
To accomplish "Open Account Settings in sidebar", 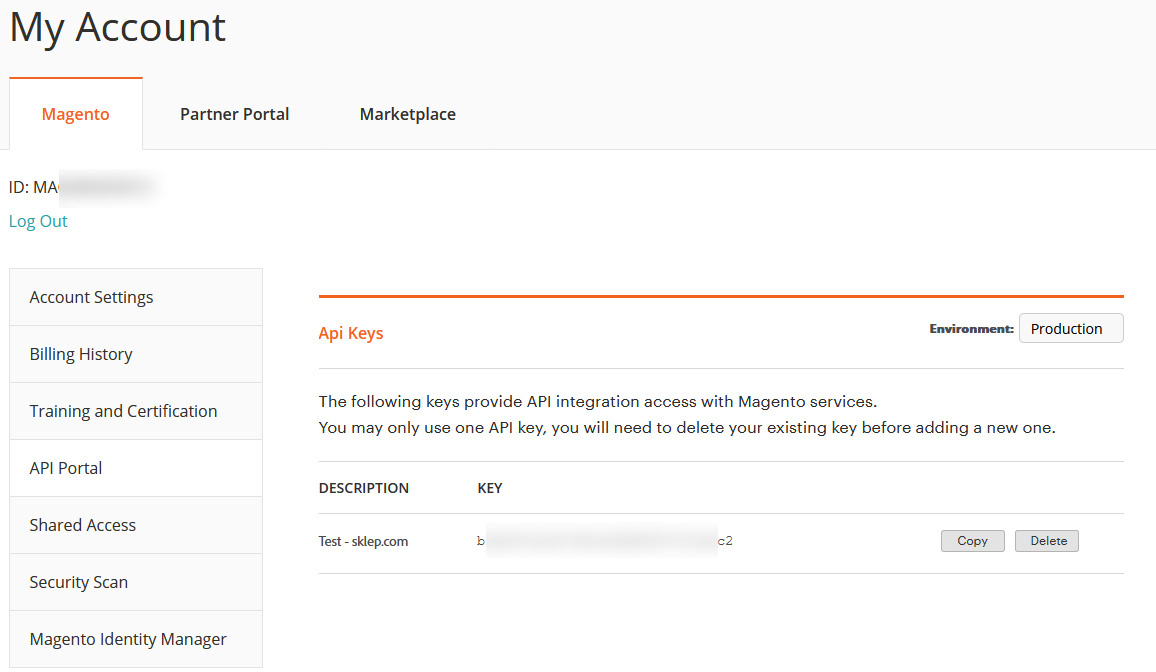I will [x=136, y=297].
